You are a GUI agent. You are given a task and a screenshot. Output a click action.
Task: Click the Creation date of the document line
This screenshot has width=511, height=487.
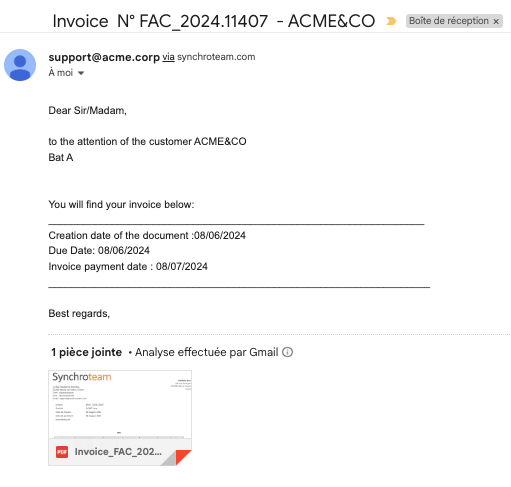tap(147, 235)
